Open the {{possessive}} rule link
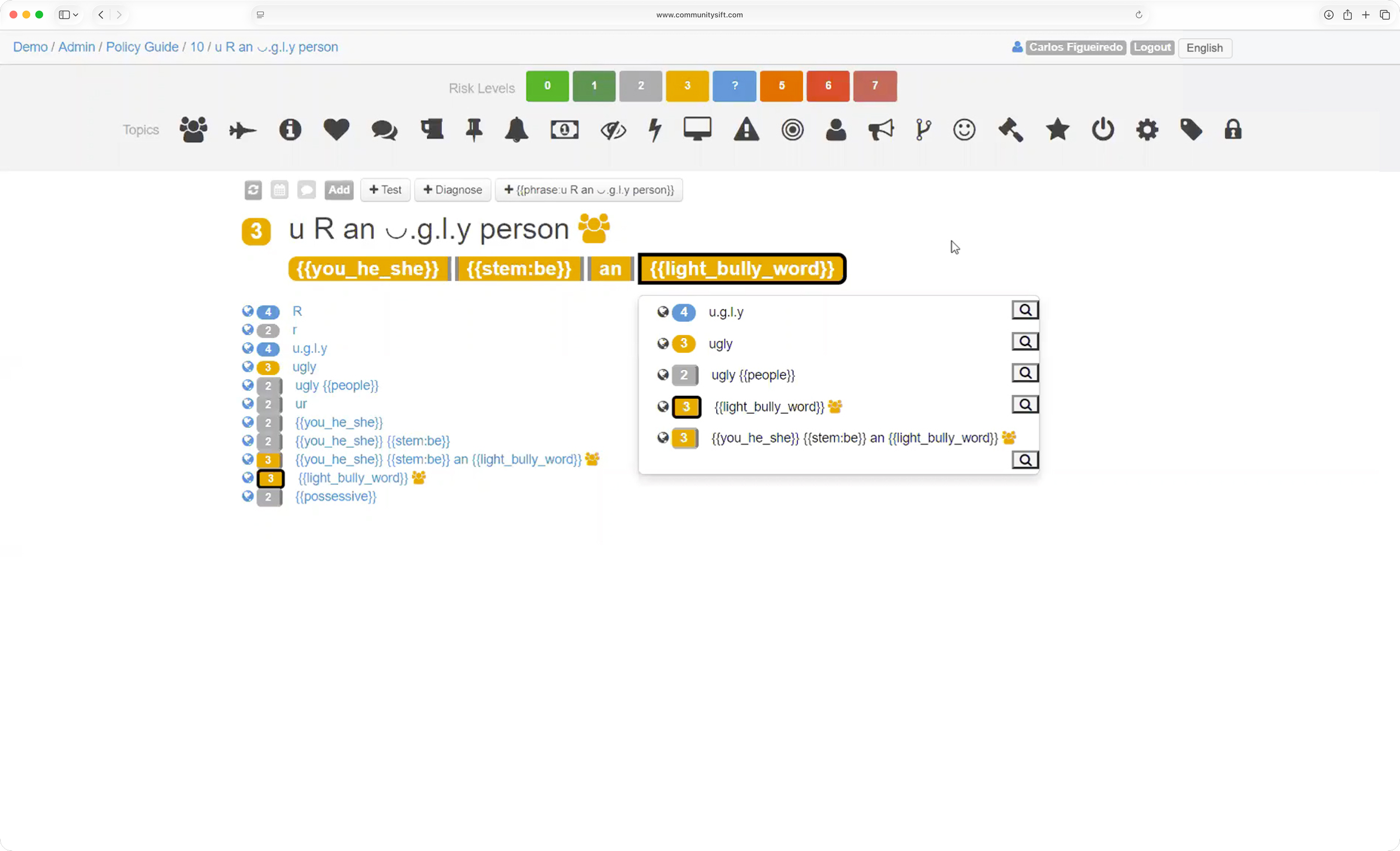The width and height of the screenshot is (1400, 851). point(336,497)
